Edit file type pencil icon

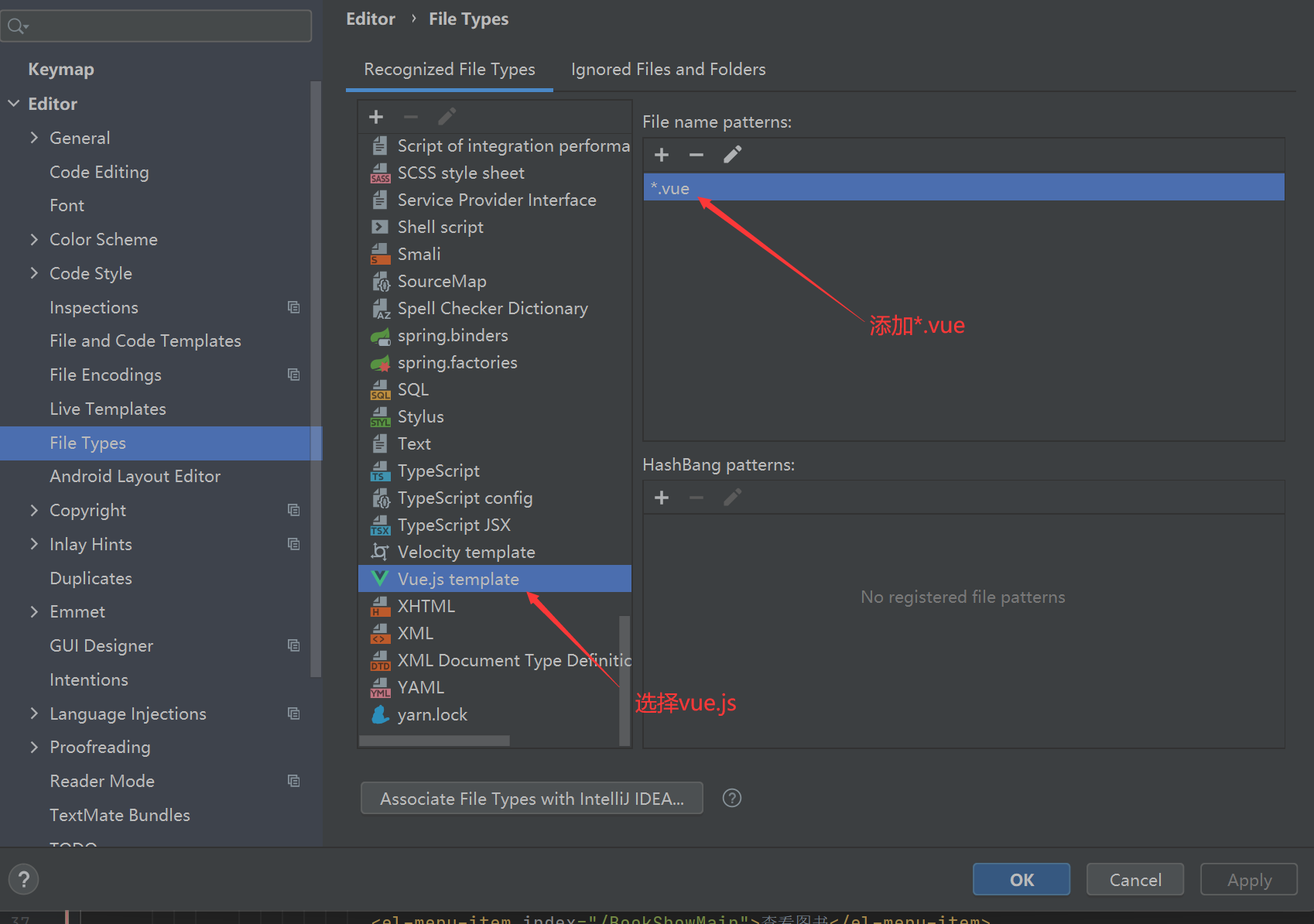pos(447,117)
